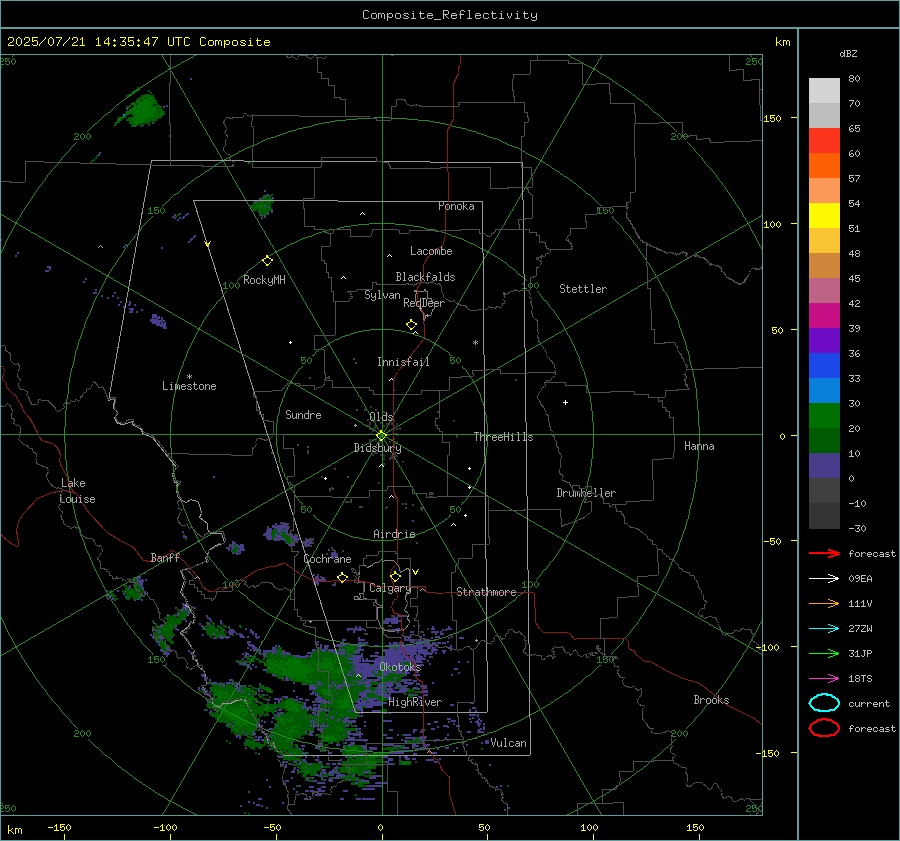The width and height of the screenshot is (900, 841).
Task: Click the RockyMH label
Action: click(x=264, y=280)
